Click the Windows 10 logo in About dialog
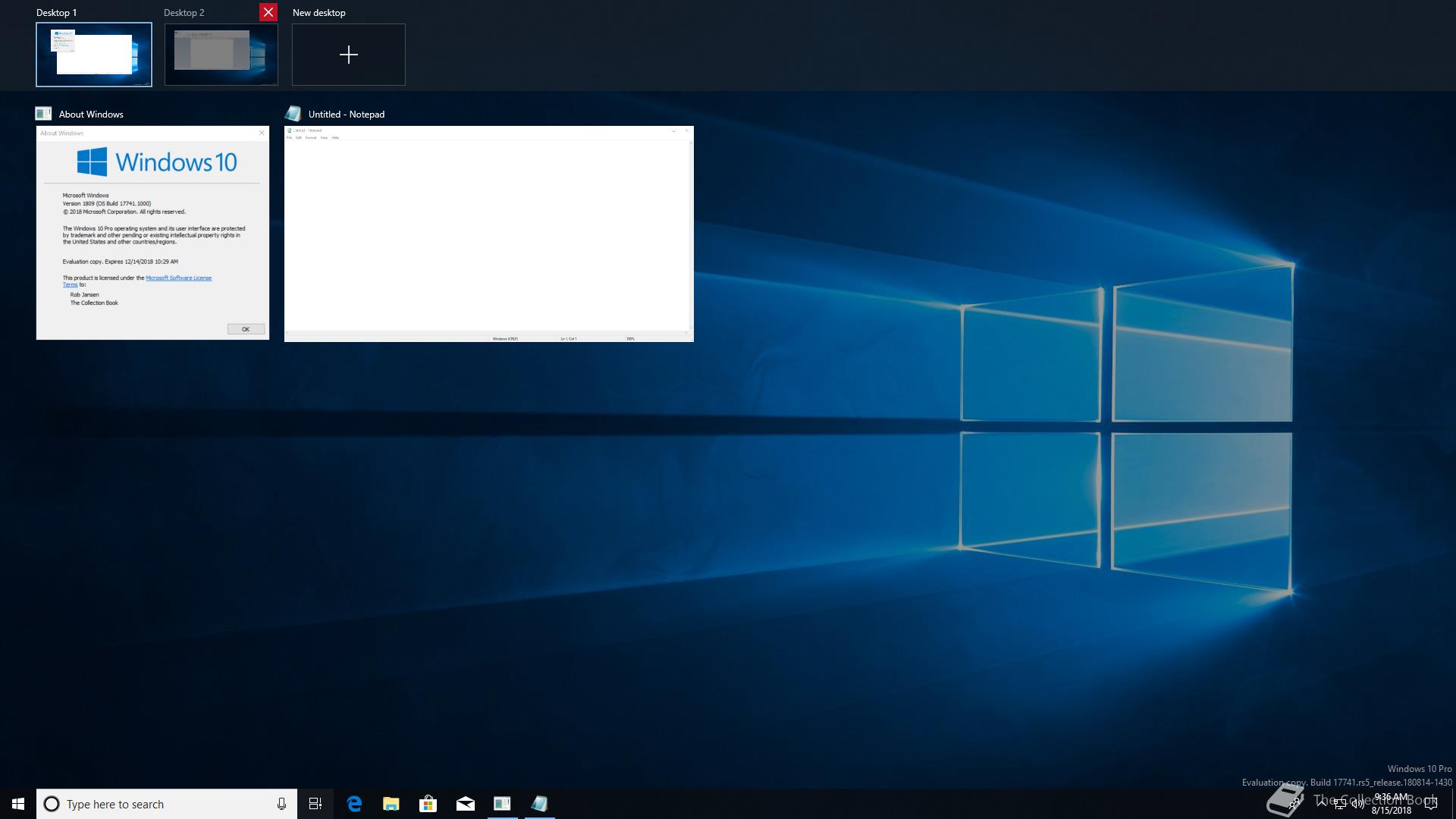This screenshot has height=819, width=1456. 157,162
